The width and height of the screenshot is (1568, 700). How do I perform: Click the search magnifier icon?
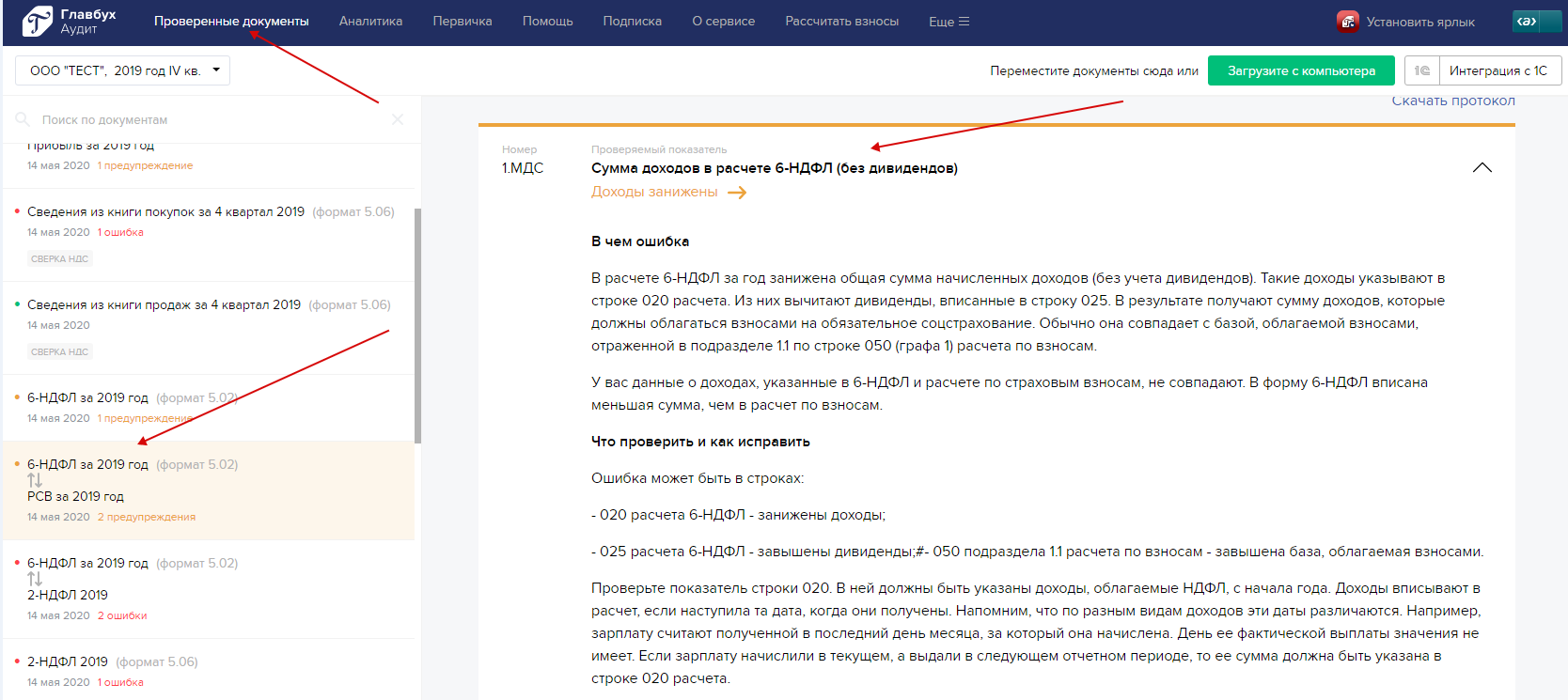(x=23, y=119)
